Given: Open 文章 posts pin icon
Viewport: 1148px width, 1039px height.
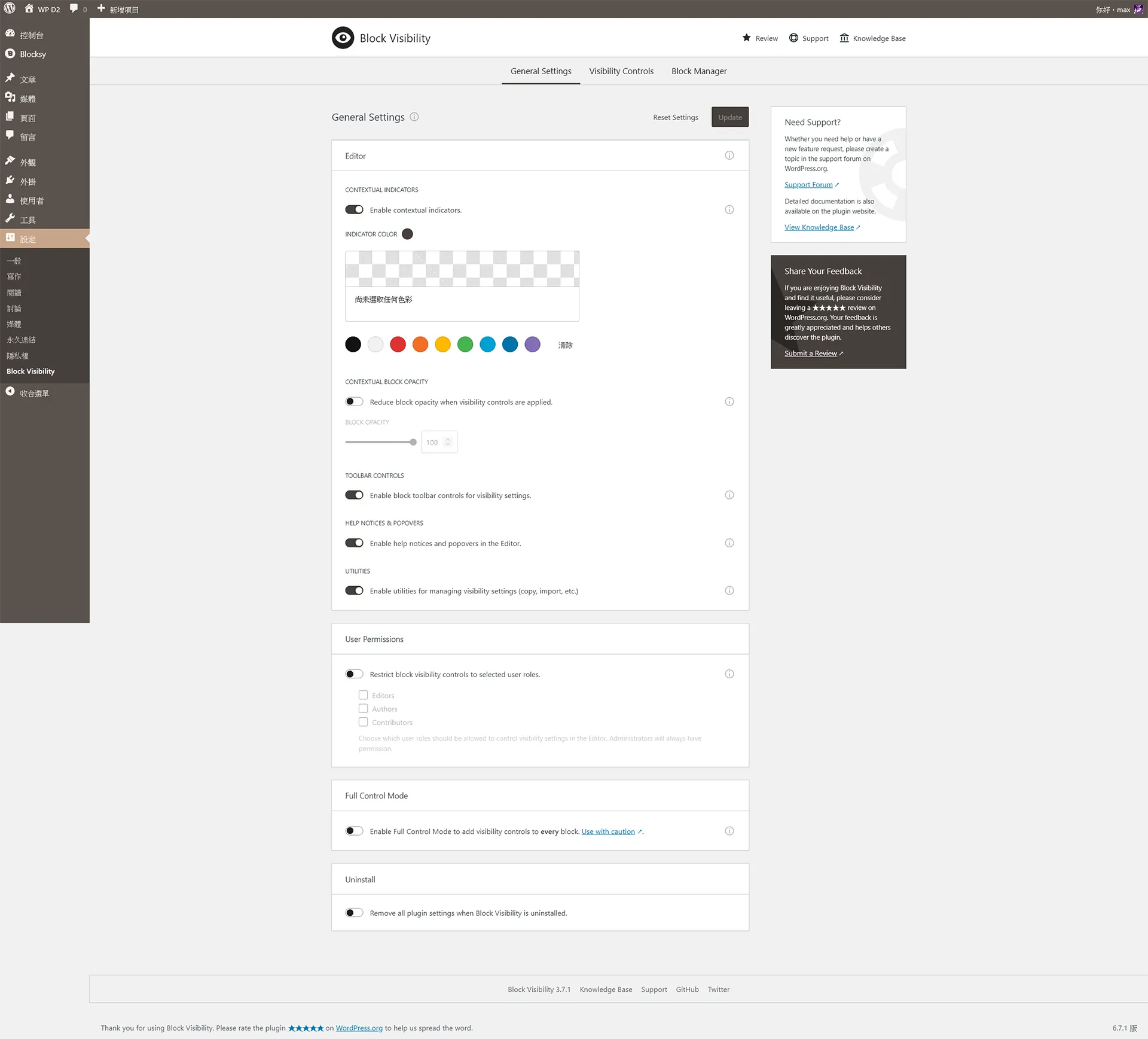Looking at the screenshot, I should click(10, 78).
